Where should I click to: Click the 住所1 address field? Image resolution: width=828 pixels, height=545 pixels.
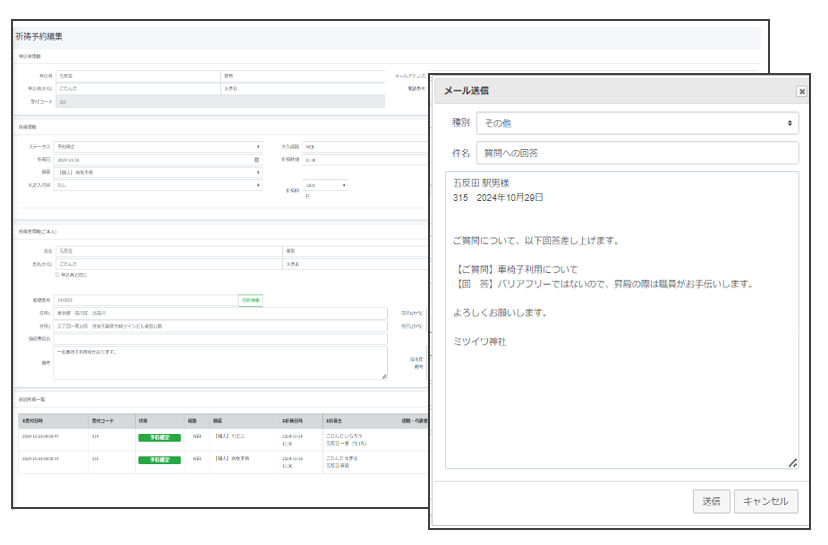[x=220, y=313]
